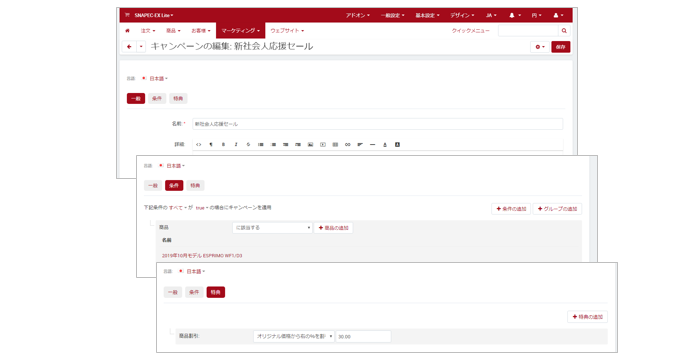This screenshot has height=360, width=690.
Task: Open the お客様 menu
Action: click(x=201, y=31)
